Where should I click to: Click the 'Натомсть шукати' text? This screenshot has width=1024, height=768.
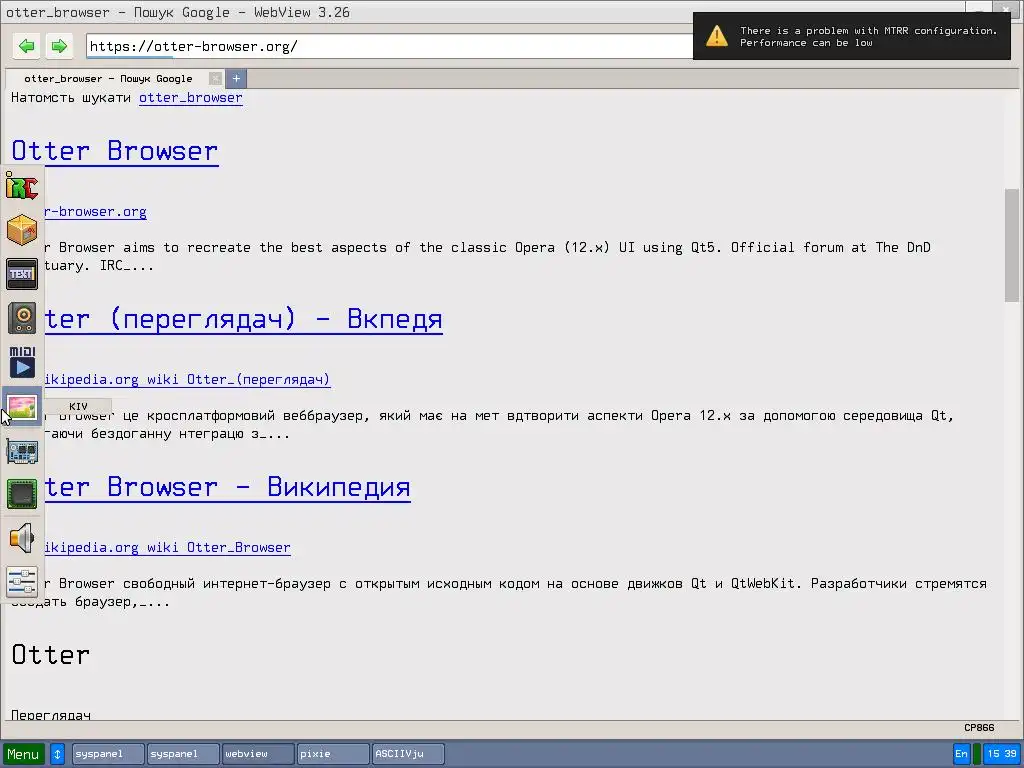[x=71, y=98]
